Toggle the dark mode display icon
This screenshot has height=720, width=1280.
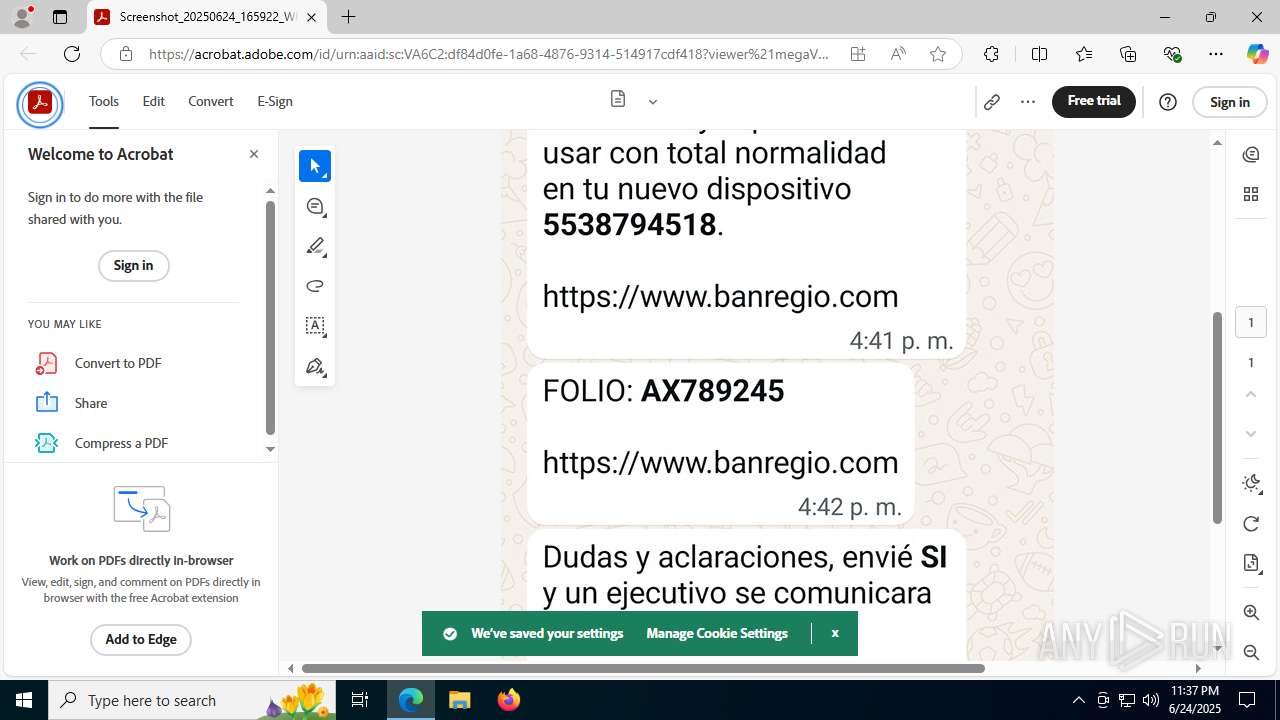point(1250,484)
